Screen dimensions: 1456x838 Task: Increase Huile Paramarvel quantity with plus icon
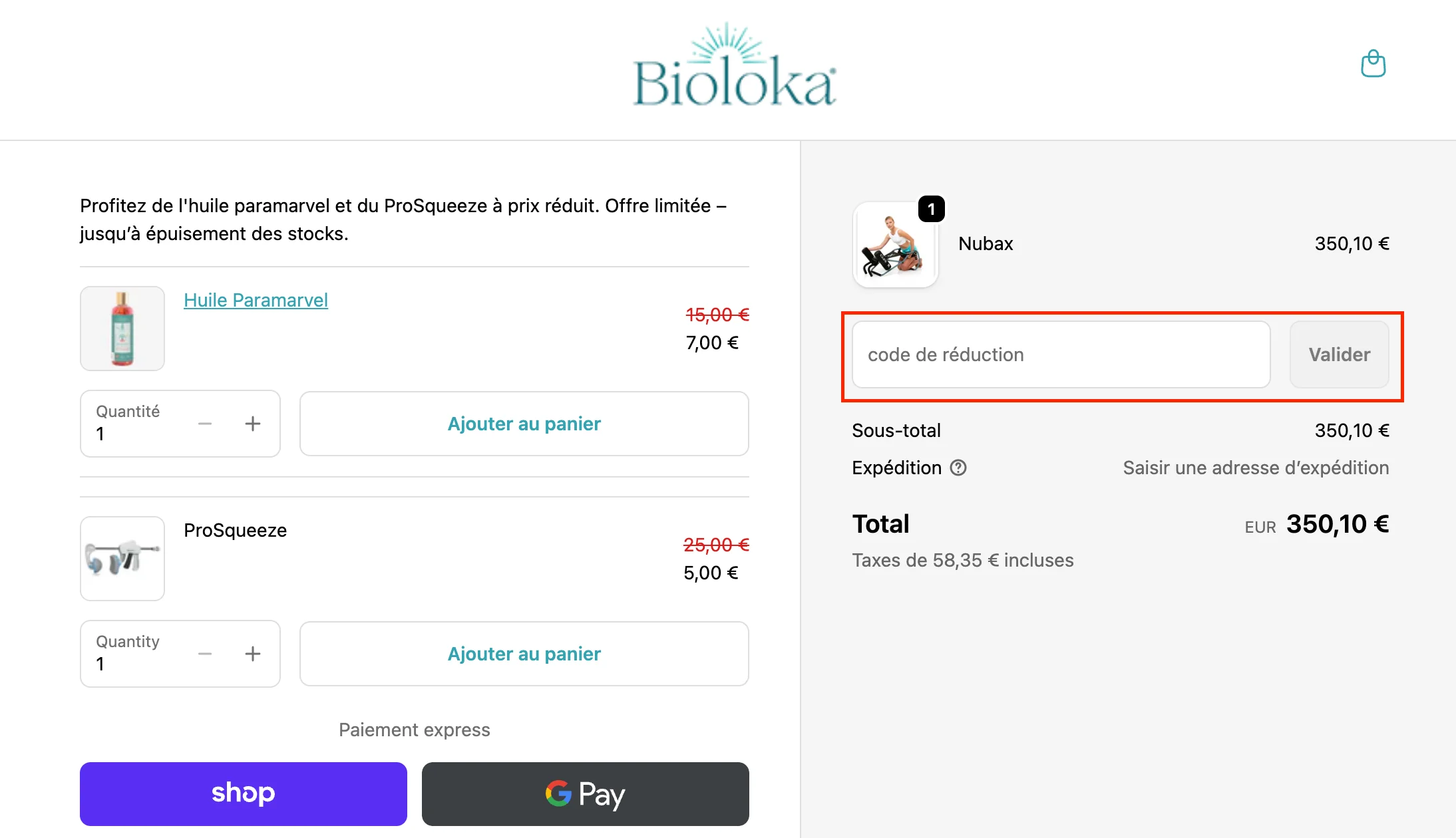click(x=253, y=424)
